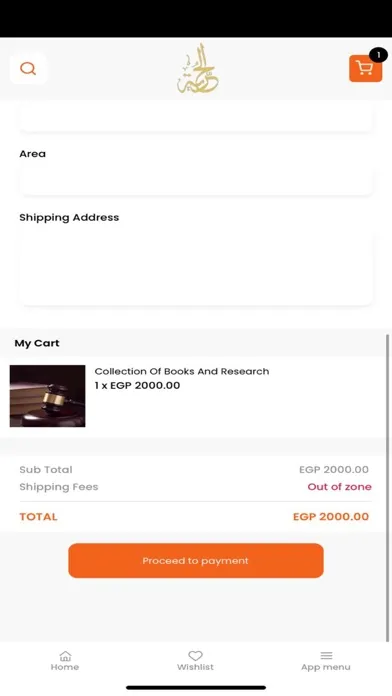The image size is (392, 696).
Task: Tap the Wishlist heart icon
Action: click(195, 656)
